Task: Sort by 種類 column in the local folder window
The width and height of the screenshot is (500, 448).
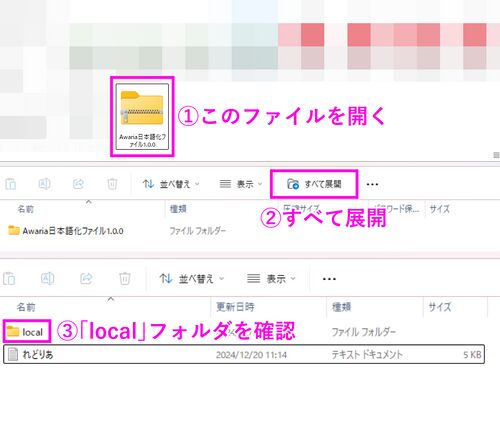Action: tap(341, 307)
